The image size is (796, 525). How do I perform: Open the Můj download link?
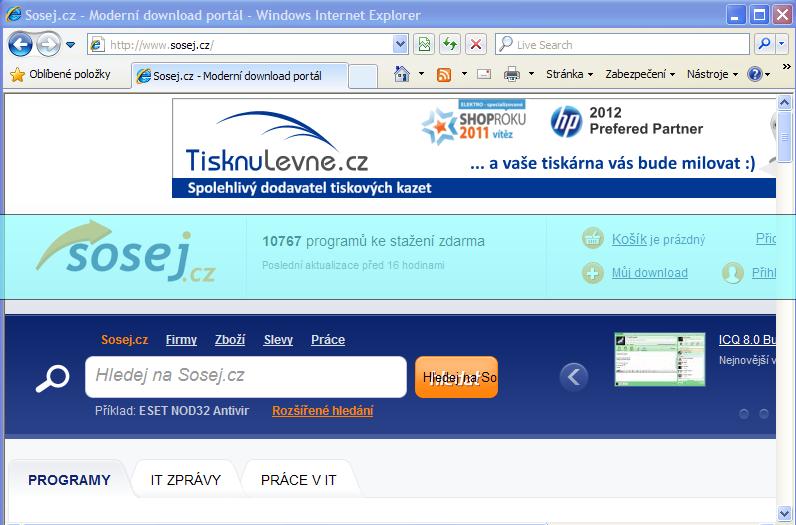click(x=649, y=273)
